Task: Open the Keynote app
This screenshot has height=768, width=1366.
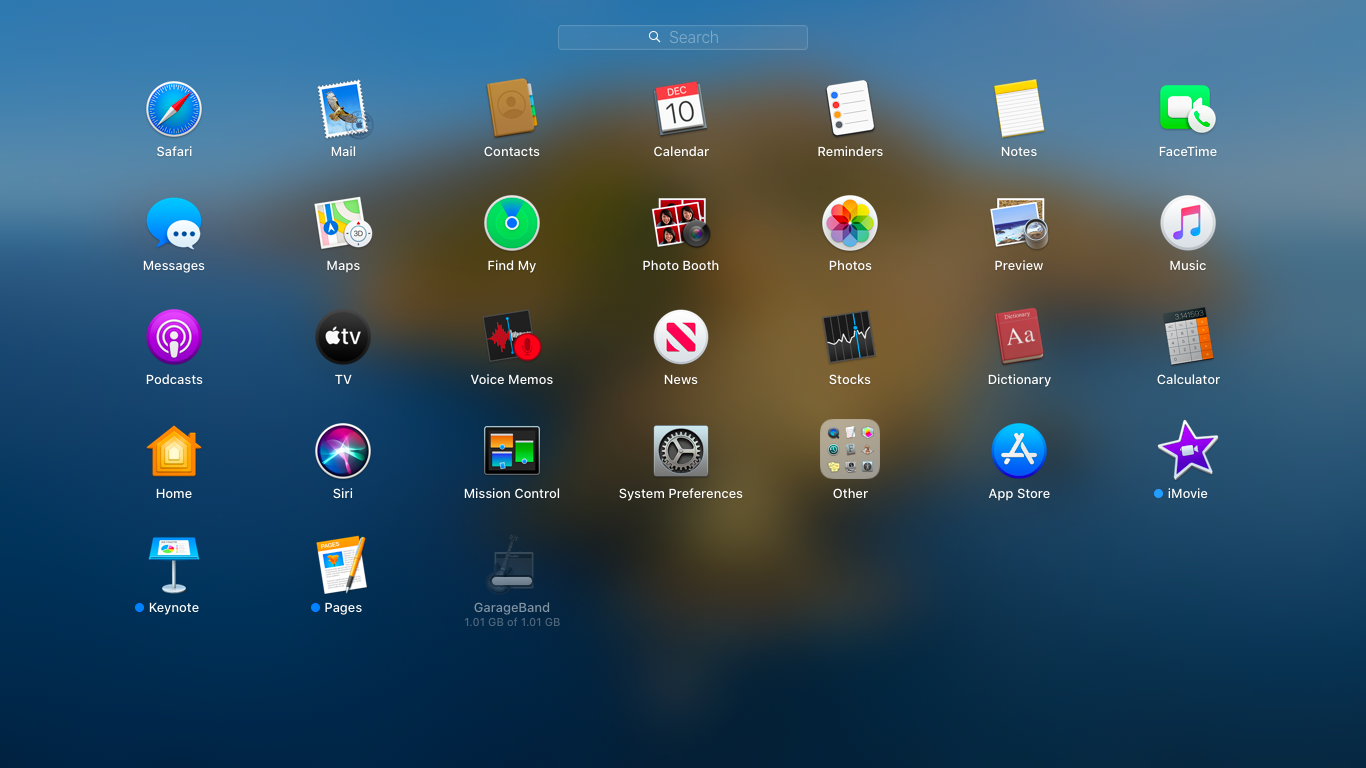Action: coord(174,565)
